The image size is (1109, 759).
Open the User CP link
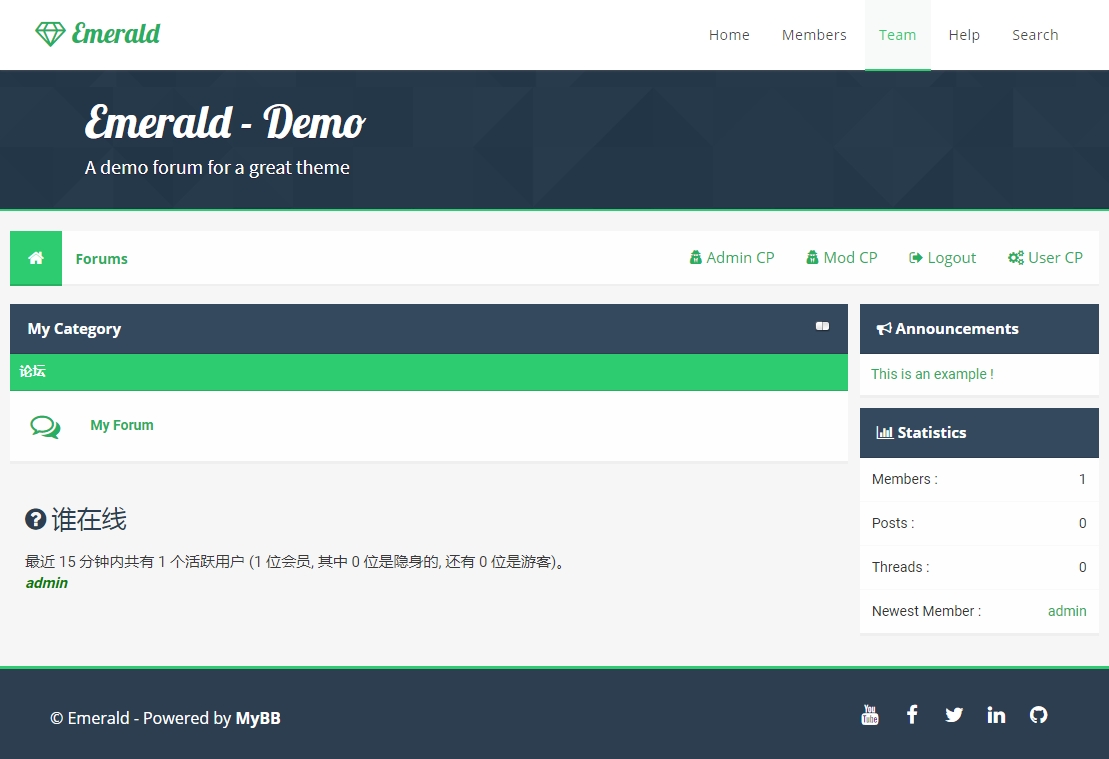pos(1045,258)
